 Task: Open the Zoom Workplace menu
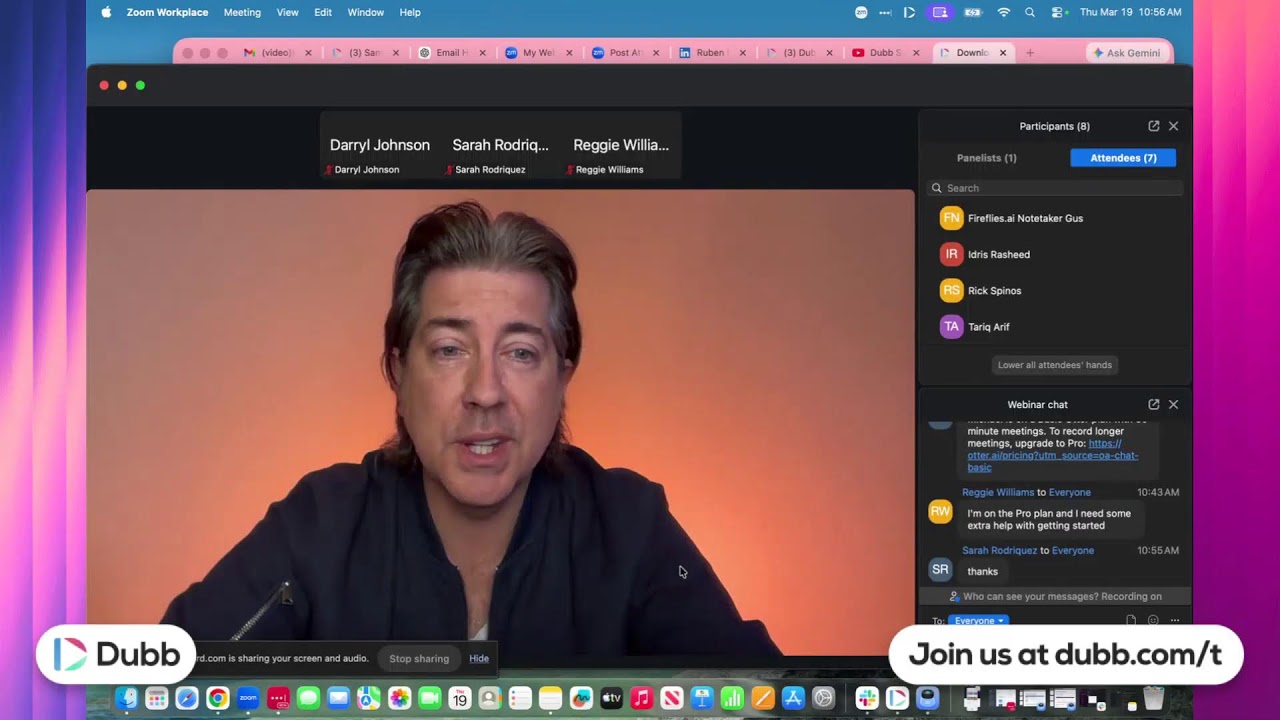167,12
